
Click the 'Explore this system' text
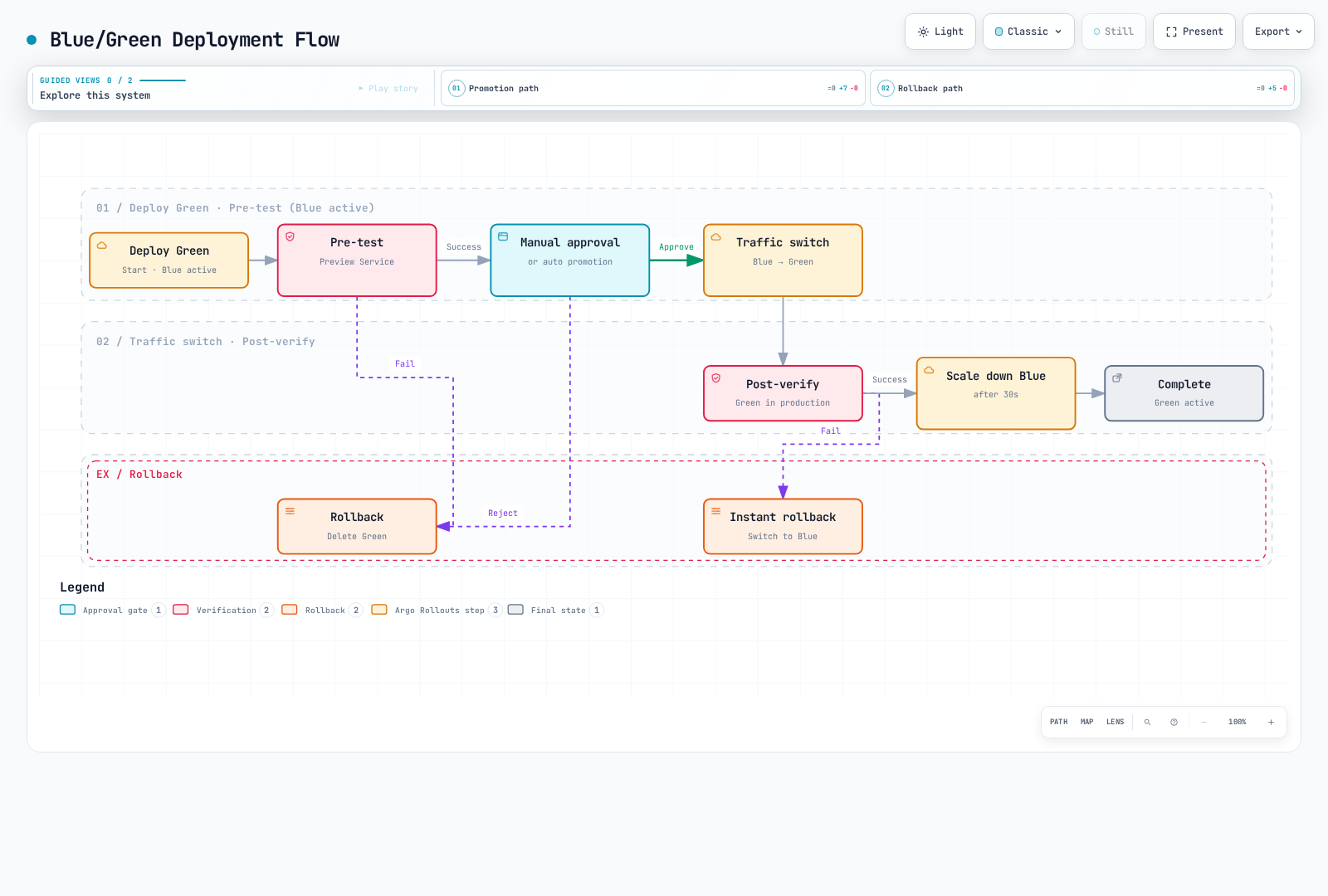(95, 95)
